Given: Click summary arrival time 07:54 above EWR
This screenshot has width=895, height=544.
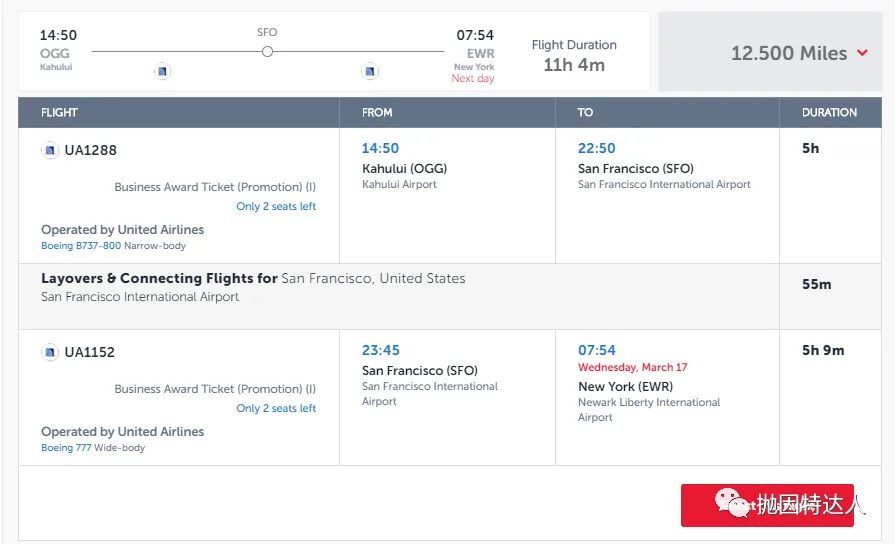Looking at the screenshot, I should point(475,35).
